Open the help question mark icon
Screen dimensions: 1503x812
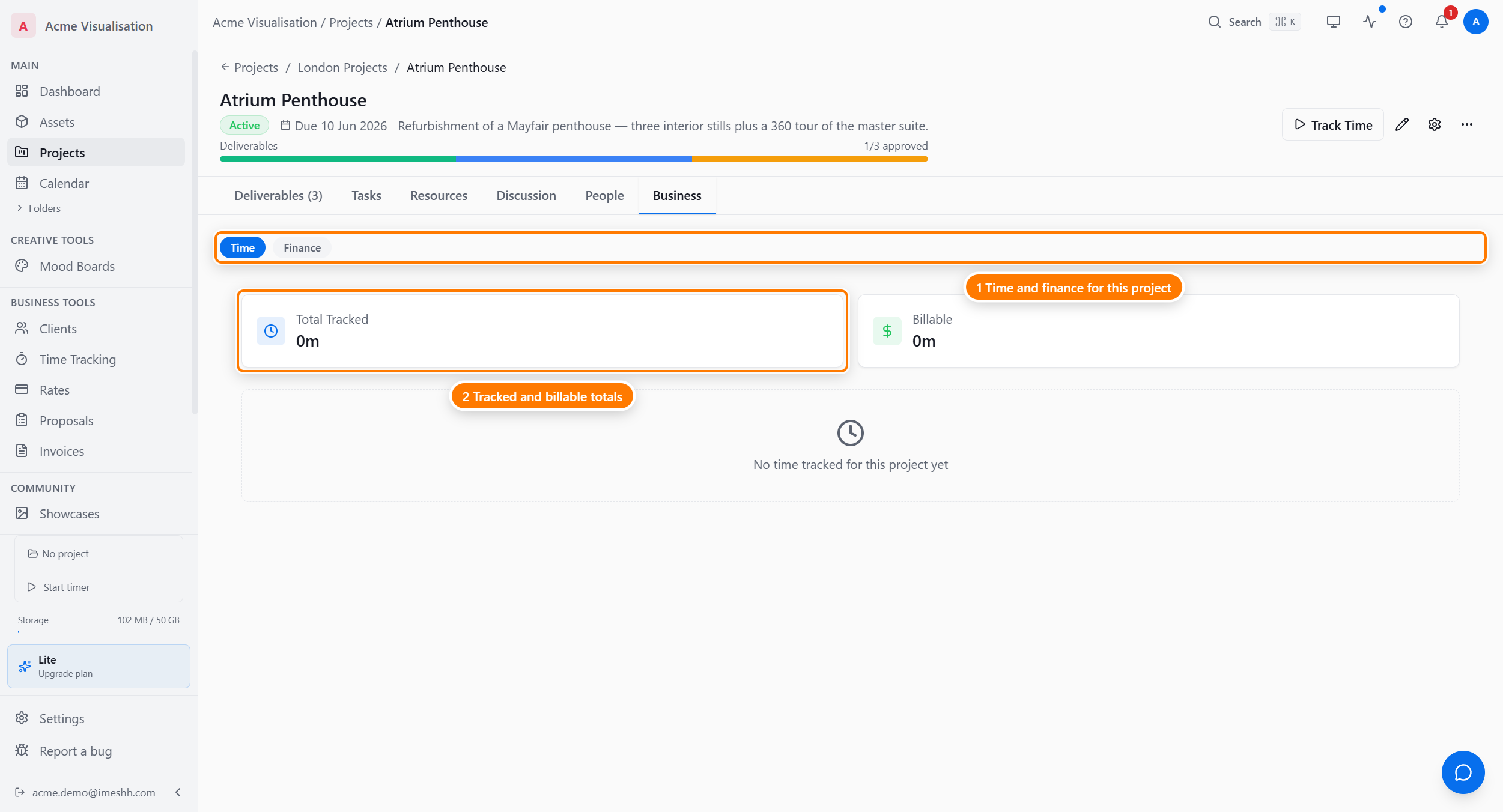point(1405,22)
